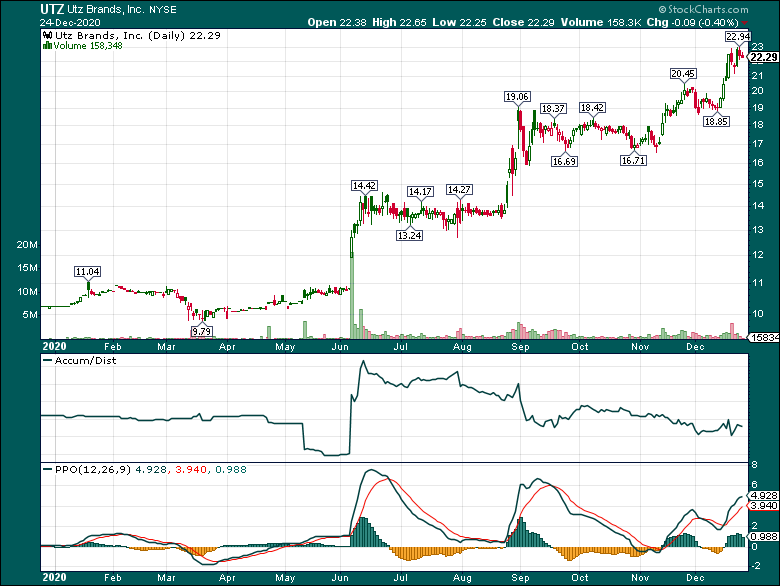
Task: Click the 20.45 price label
Action: 683,74
